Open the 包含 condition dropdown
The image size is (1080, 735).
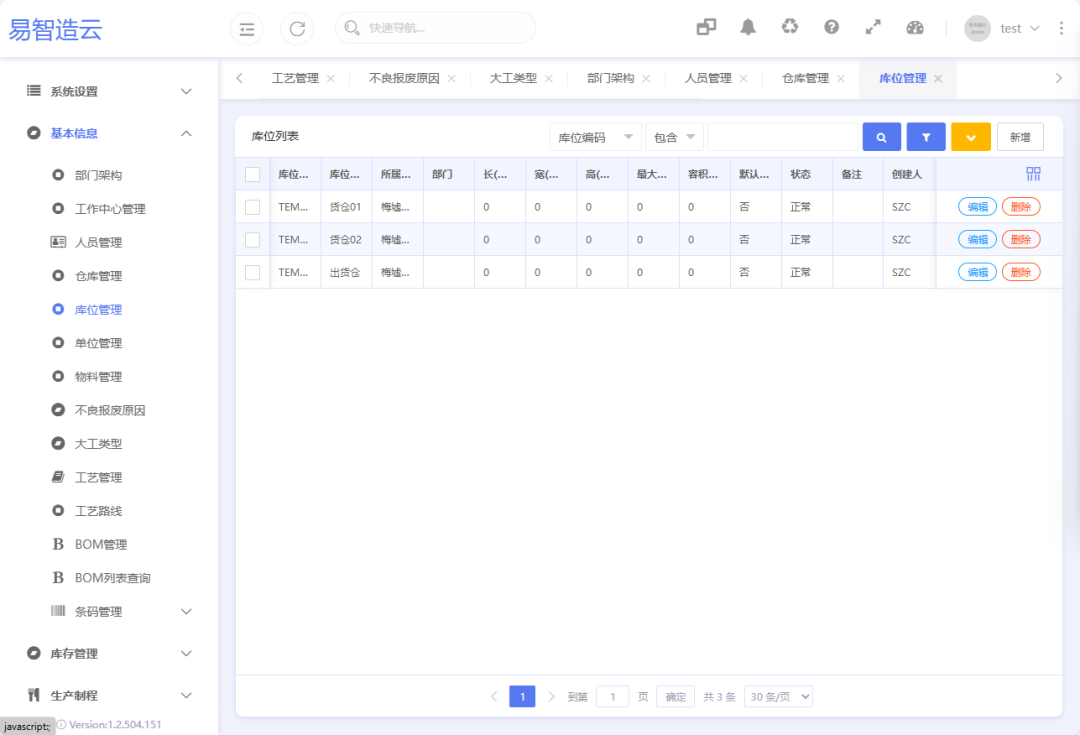[x=674, y=137]
